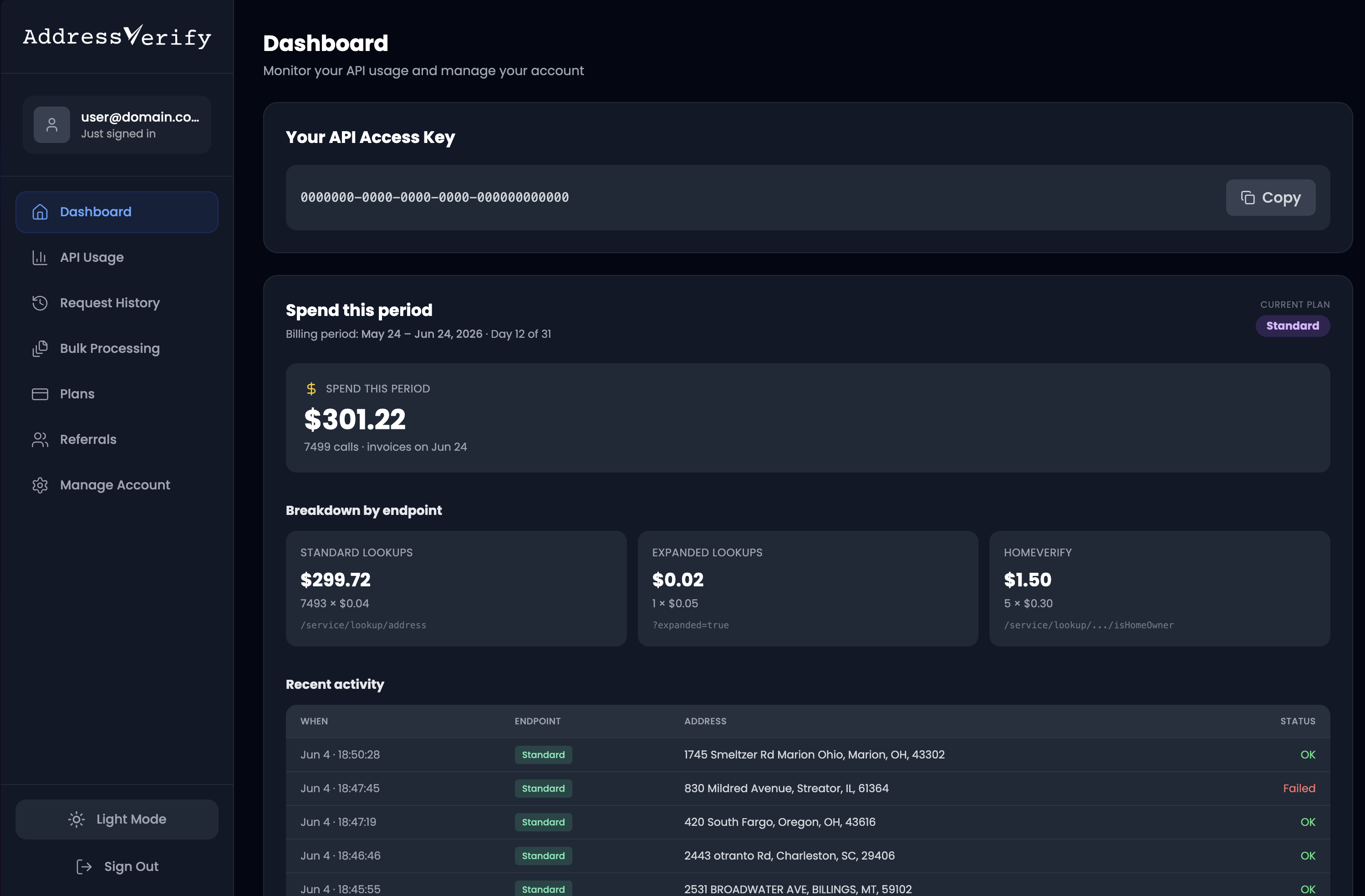1365x896 pixels.
Task: Click the Bulk Processing copy icon
Action: tap(40, 348)
